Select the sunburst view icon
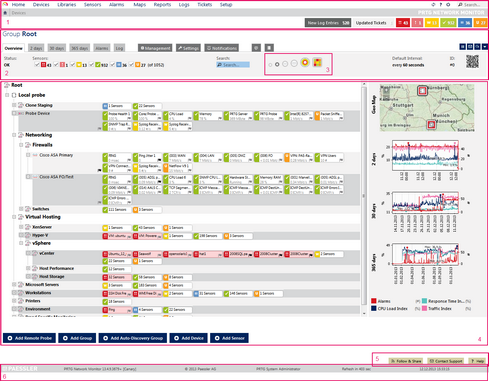 click(x=305, y=62)
